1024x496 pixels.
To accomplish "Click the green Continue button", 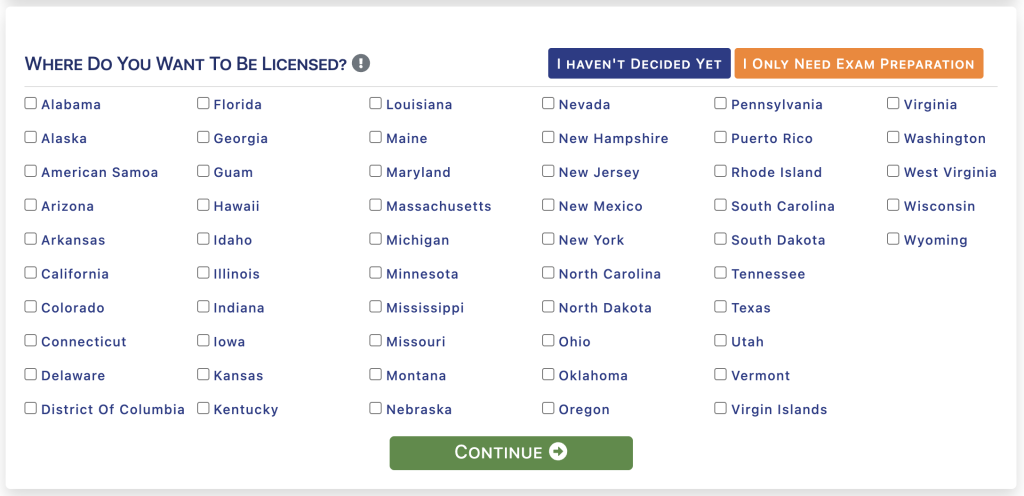I will coord(511,453).
